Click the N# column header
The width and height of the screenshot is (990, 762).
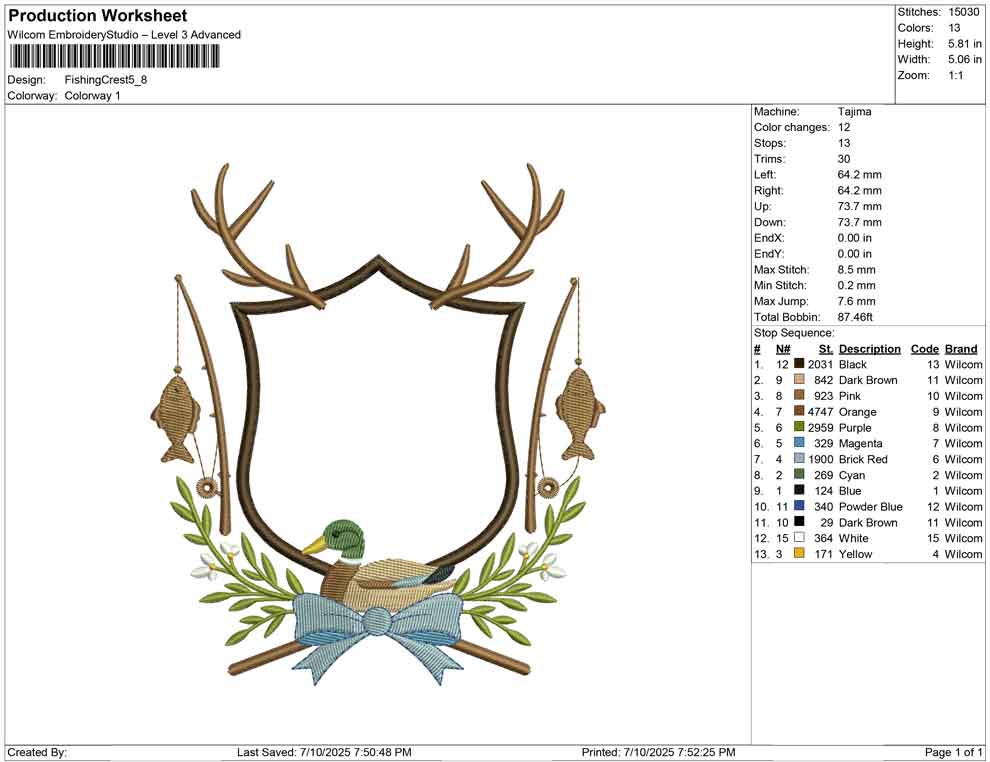coord(783,349)
